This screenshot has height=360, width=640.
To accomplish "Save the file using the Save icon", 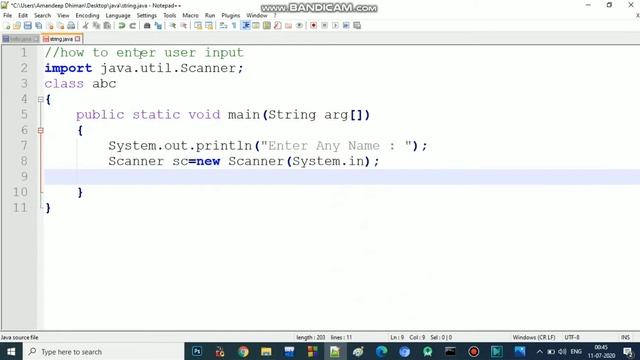I will pyautogui.click(x=28, y=26).
